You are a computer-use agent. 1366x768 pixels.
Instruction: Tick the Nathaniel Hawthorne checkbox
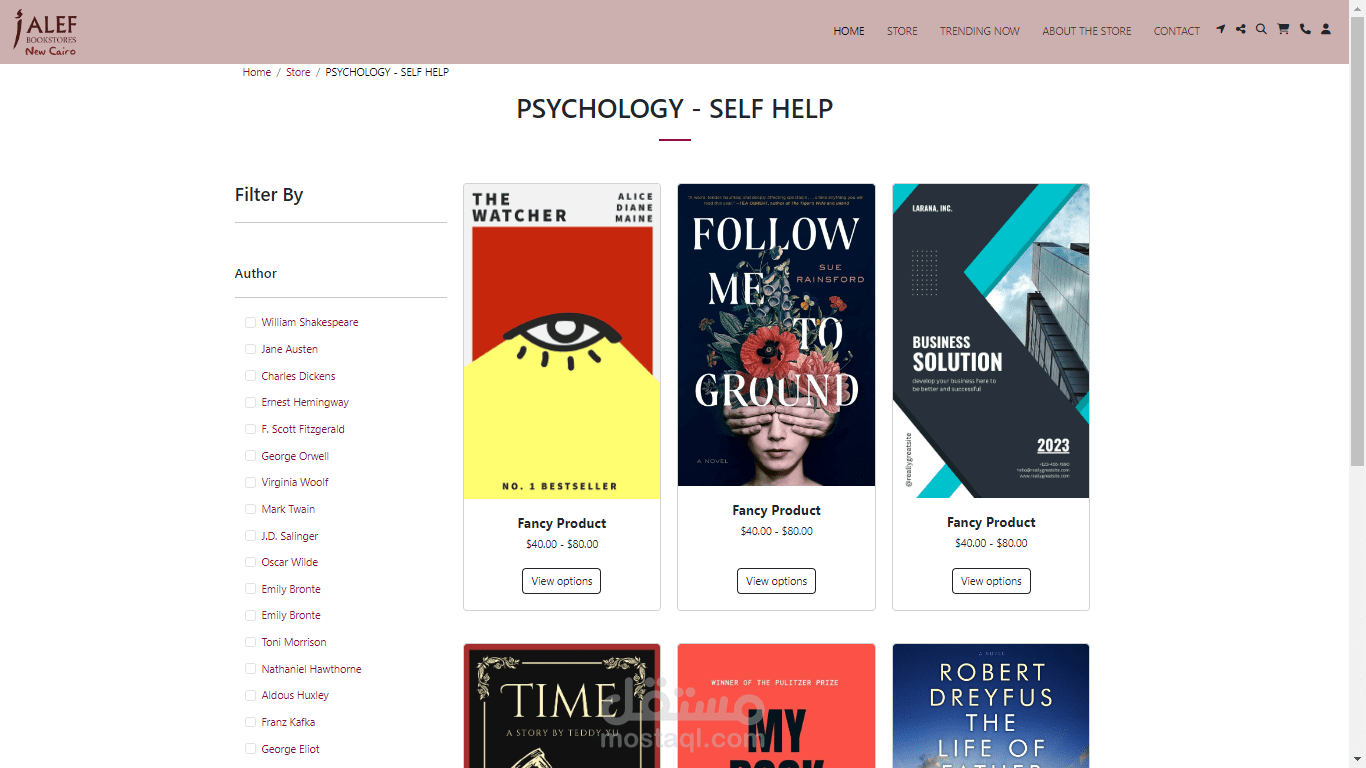coord(250,669)
